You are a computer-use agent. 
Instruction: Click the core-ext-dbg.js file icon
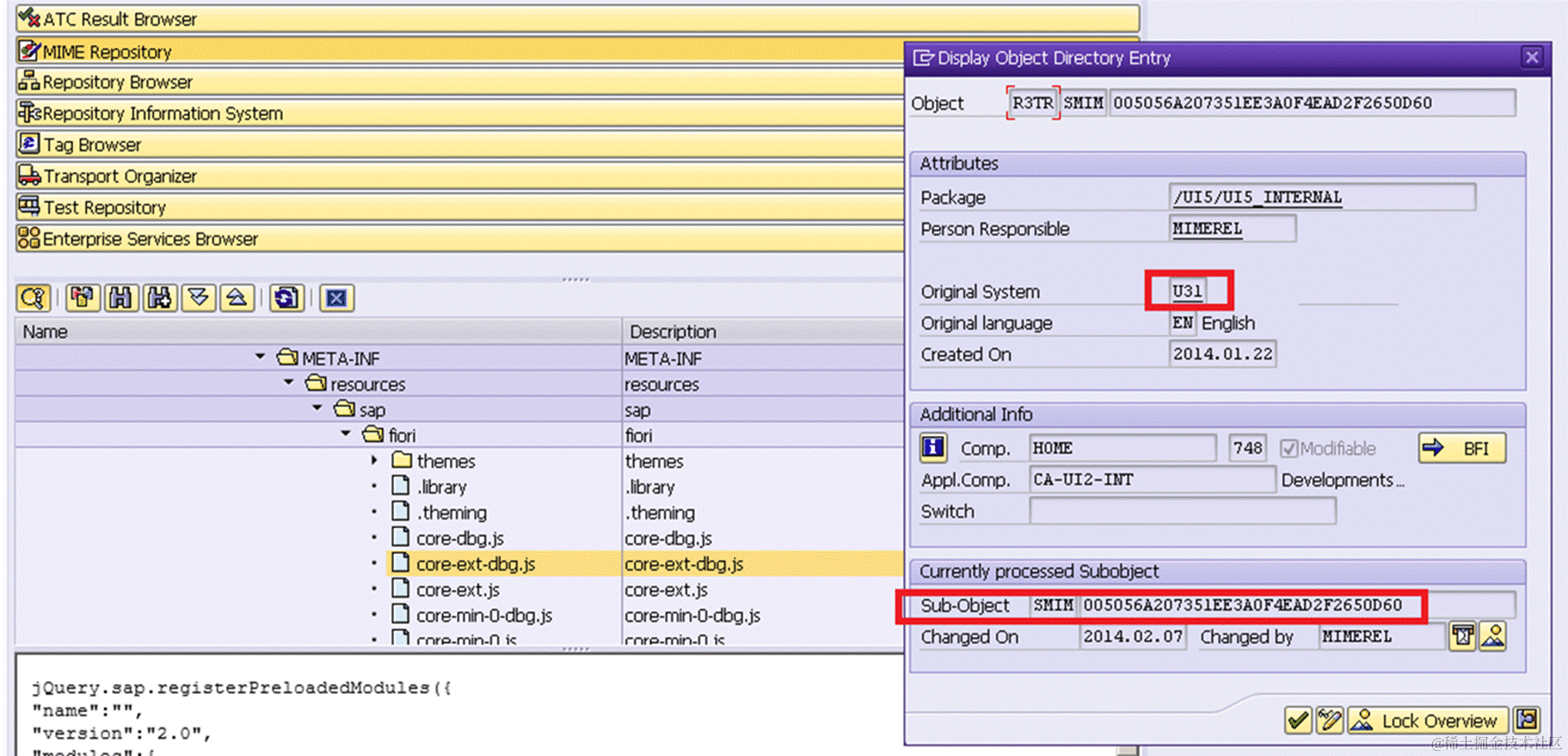(x=400, y=562)
